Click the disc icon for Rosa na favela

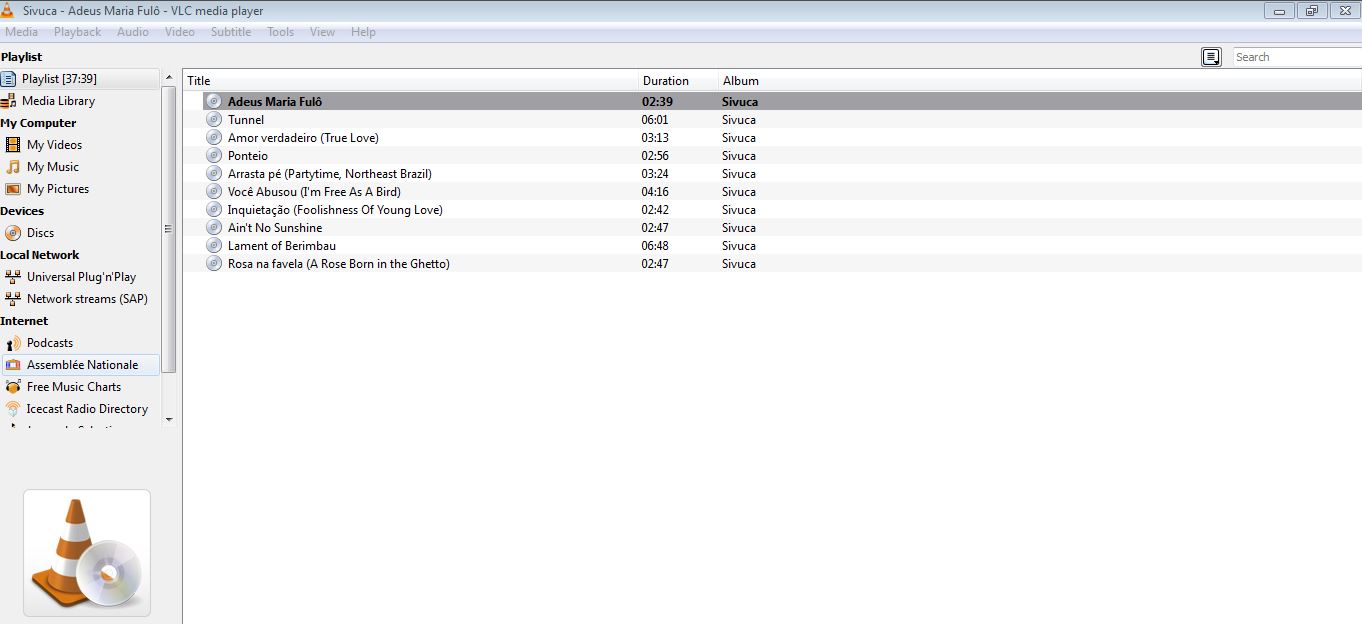tap(213, 263)
